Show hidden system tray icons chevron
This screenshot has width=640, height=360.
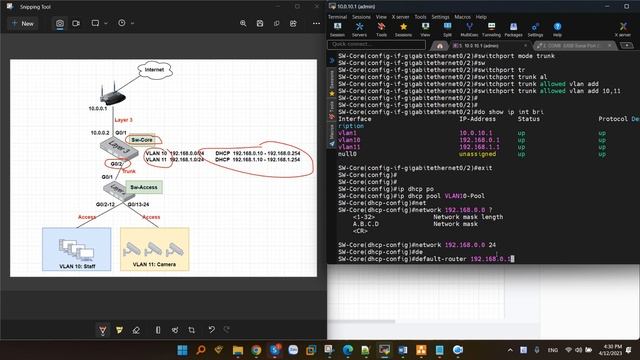pos(510,350)
